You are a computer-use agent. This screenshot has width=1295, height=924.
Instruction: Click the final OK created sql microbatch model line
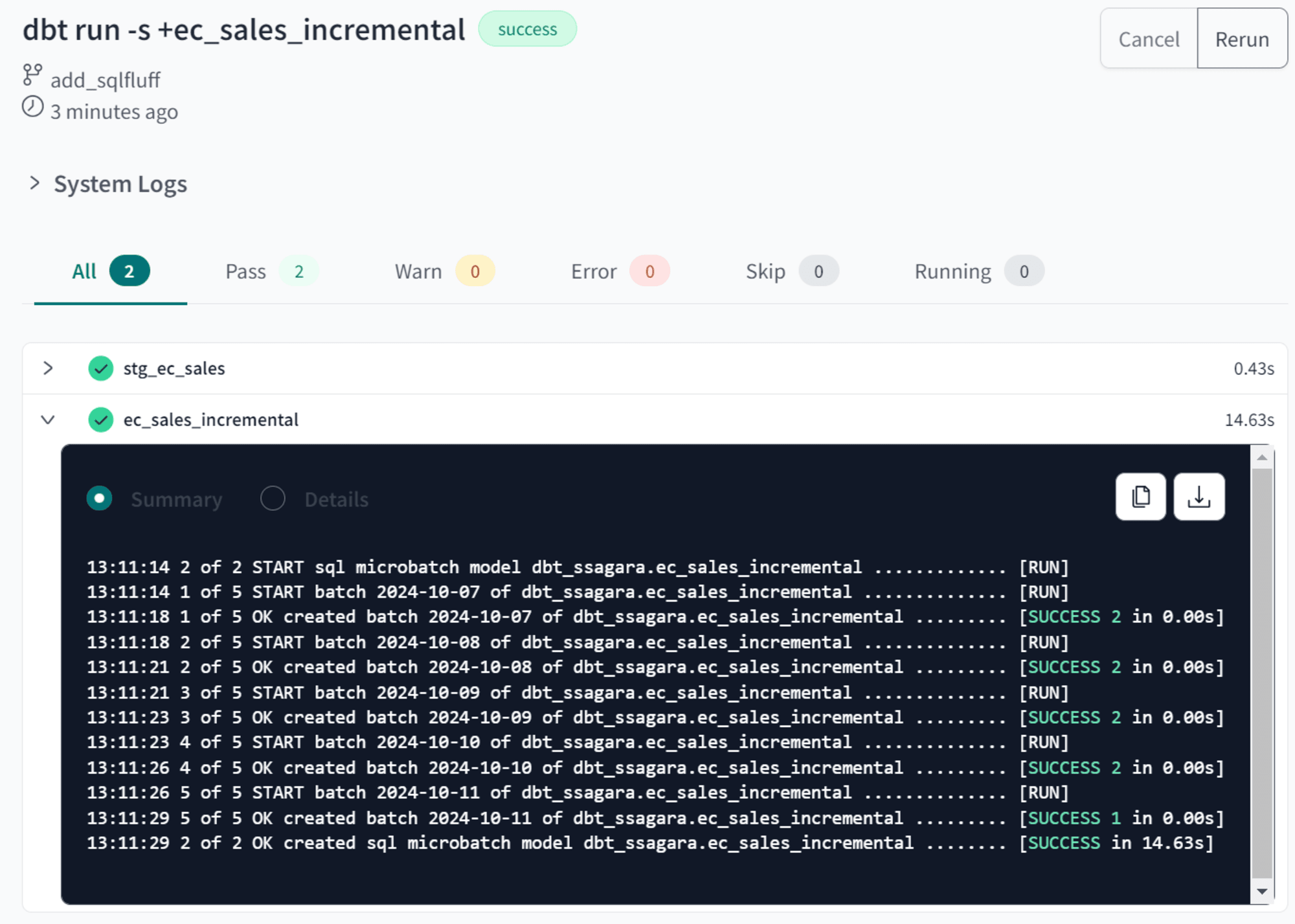[650, 843]
